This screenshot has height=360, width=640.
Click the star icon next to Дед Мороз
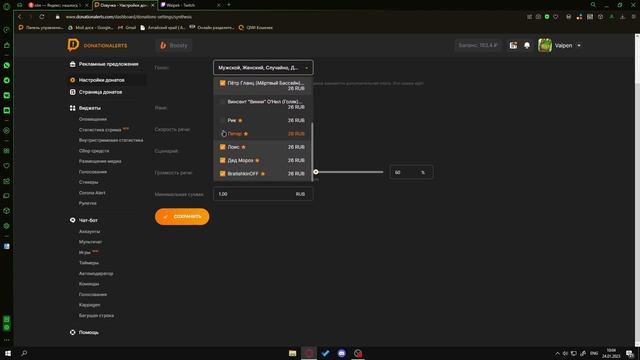pyautogui.click(x=257, y=160)
